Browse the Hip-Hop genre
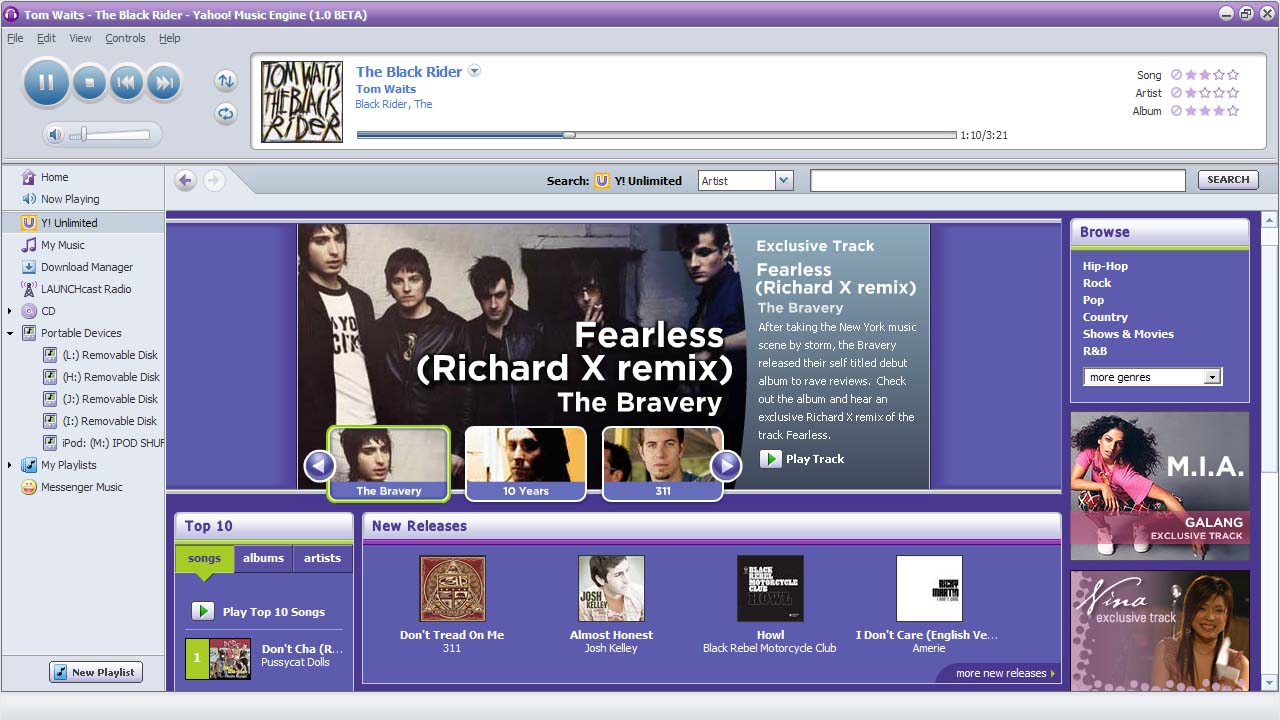This screenshot has width=1280, height=720. (1105, 266)
